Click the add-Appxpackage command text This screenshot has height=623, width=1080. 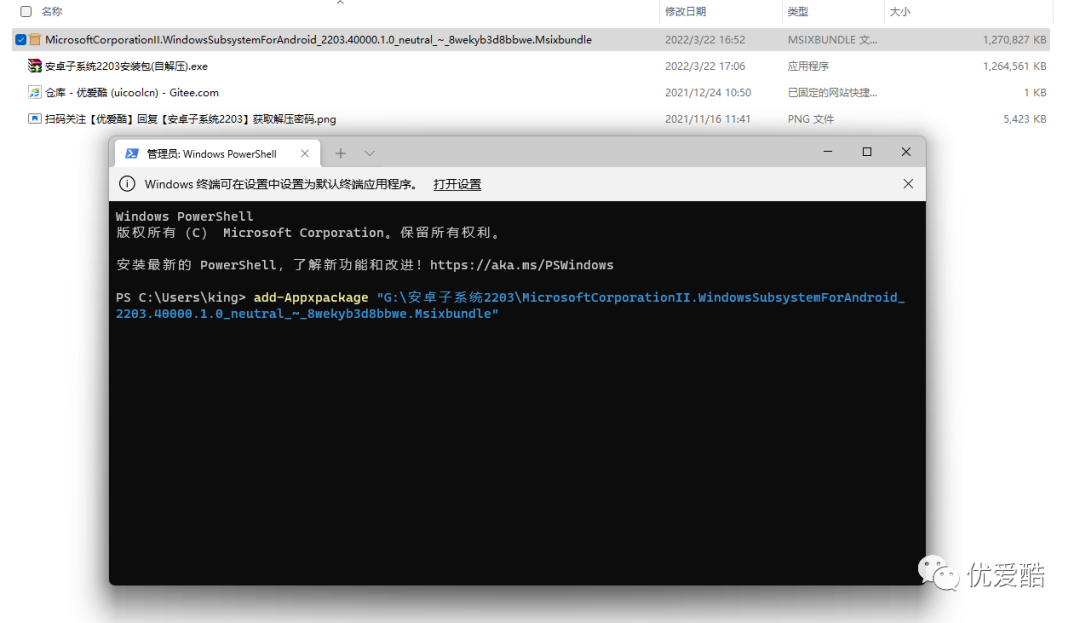point(311,297)
